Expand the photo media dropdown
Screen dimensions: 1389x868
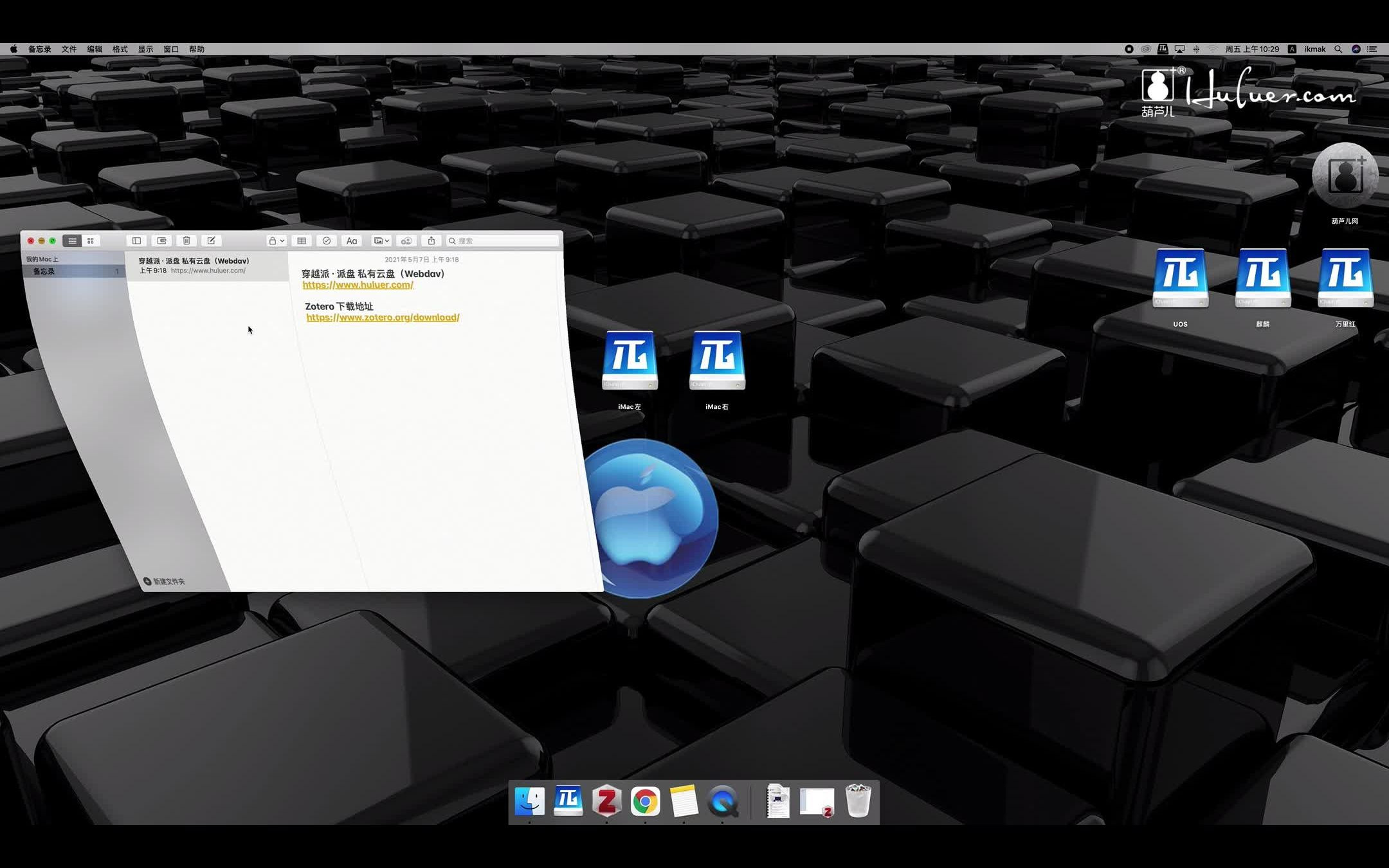pos(381,240)
